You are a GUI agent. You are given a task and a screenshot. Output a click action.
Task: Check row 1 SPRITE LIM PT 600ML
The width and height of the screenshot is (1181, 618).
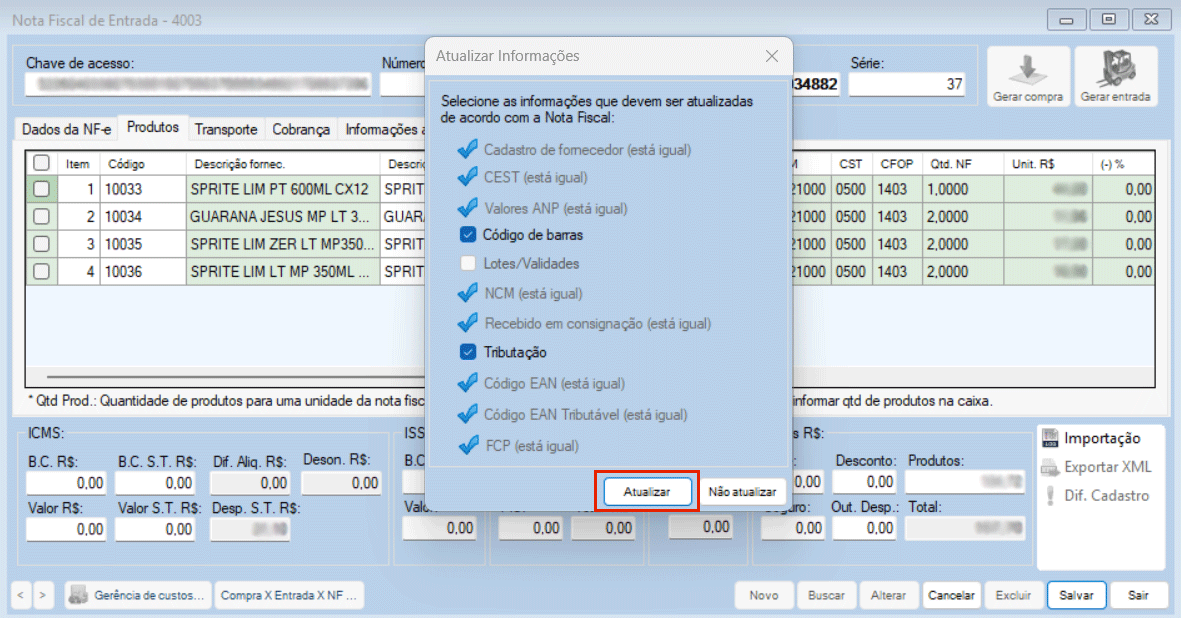[41, 189]
